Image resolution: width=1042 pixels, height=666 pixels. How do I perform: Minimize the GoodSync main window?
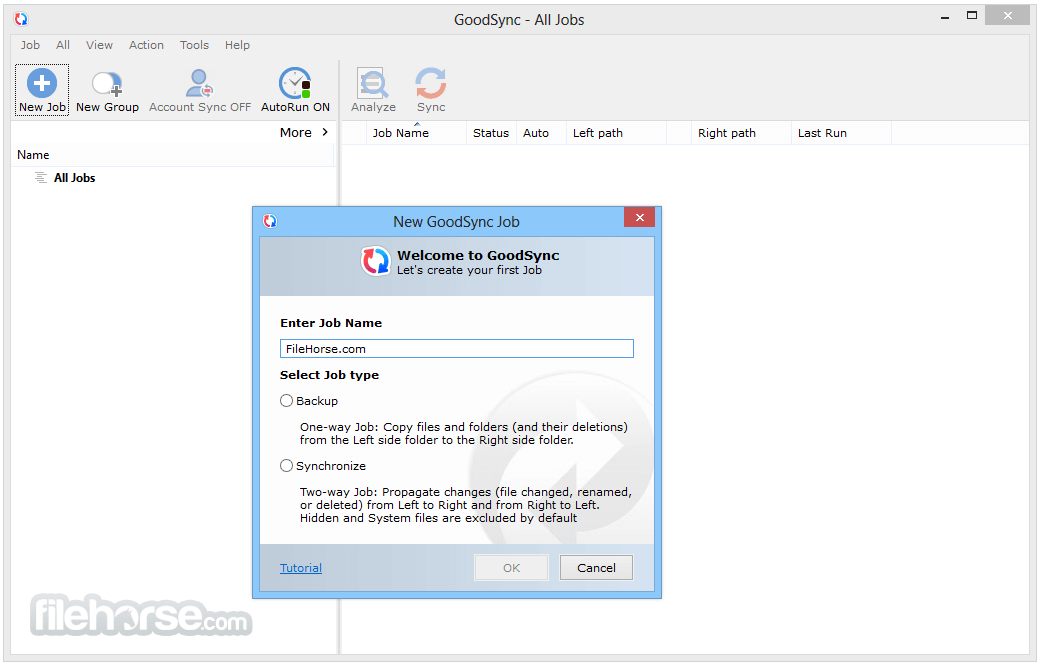click(944, 15)
